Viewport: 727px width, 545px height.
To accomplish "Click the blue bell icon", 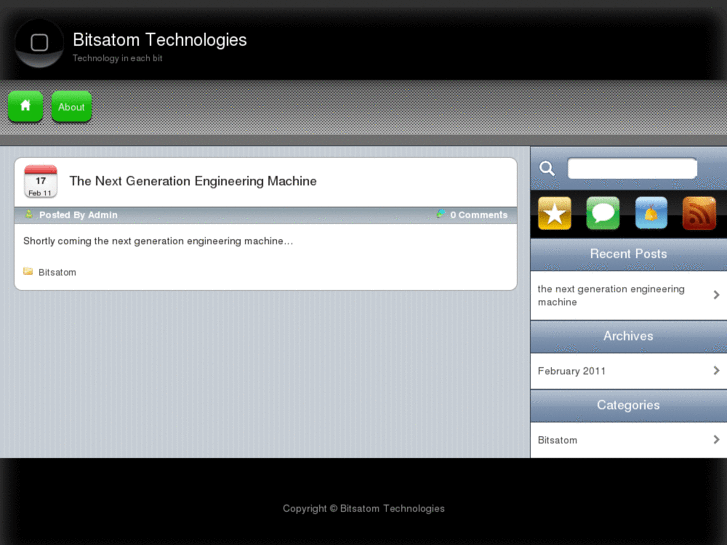I will pyautogui.click(x=651, y=213).
